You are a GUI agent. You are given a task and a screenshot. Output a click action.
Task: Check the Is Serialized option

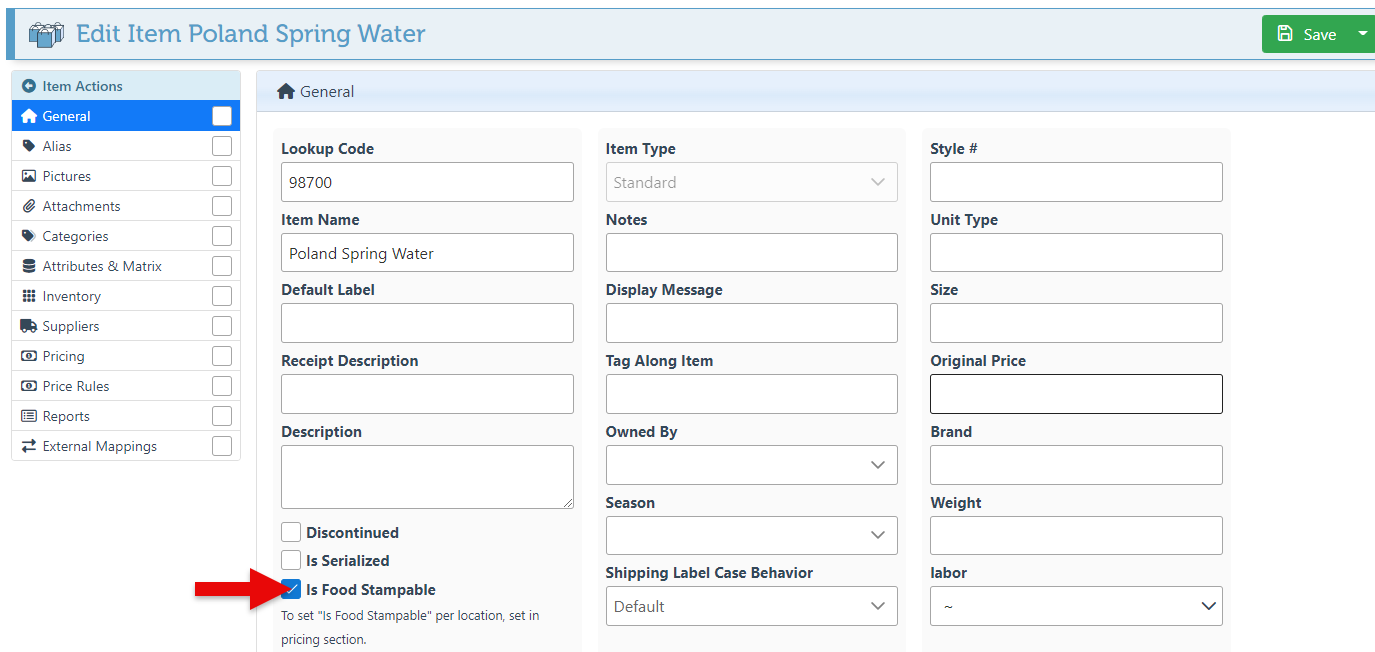(x=291, y=560)
